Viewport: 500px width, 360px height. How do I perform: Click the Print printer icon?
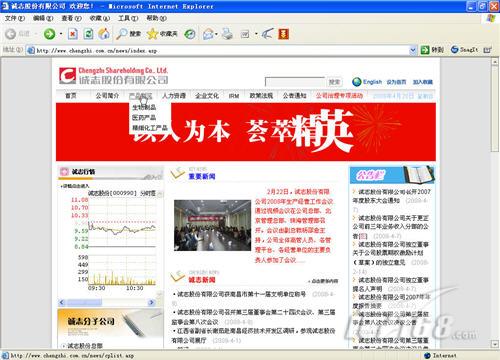coord(227,34)
